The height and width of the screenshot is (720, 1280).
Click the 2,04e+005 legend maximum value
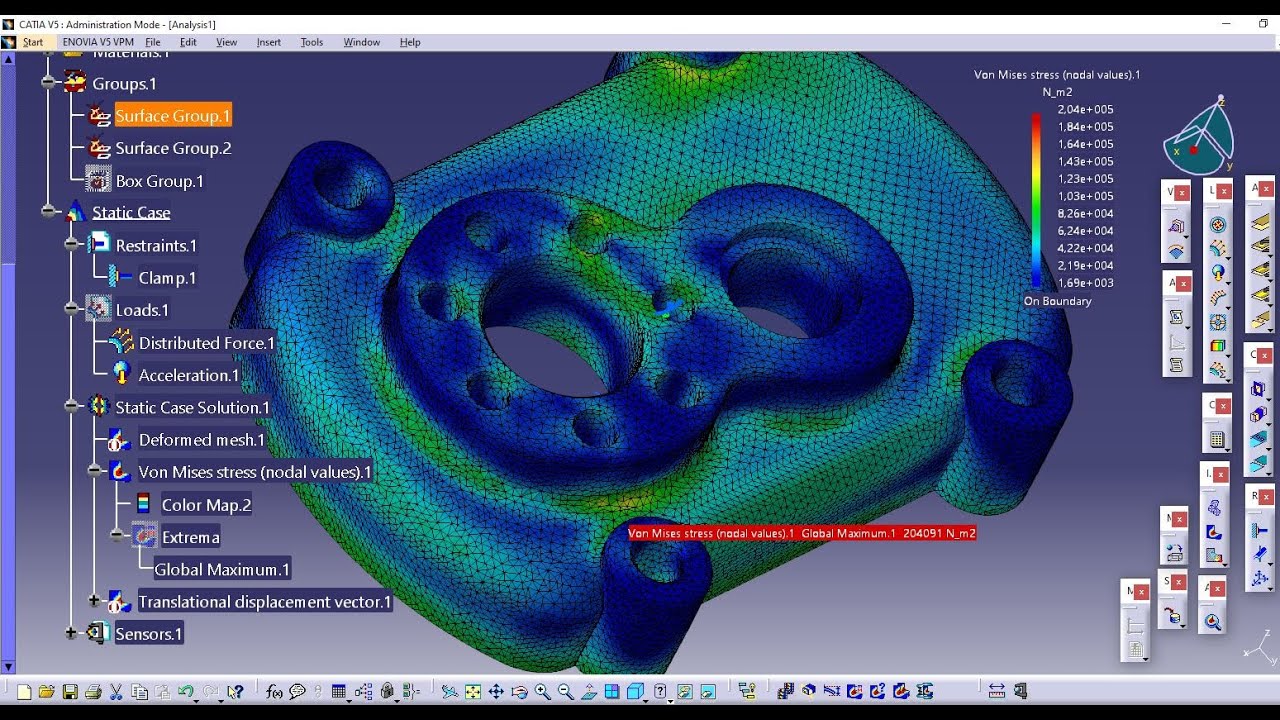1086,109
